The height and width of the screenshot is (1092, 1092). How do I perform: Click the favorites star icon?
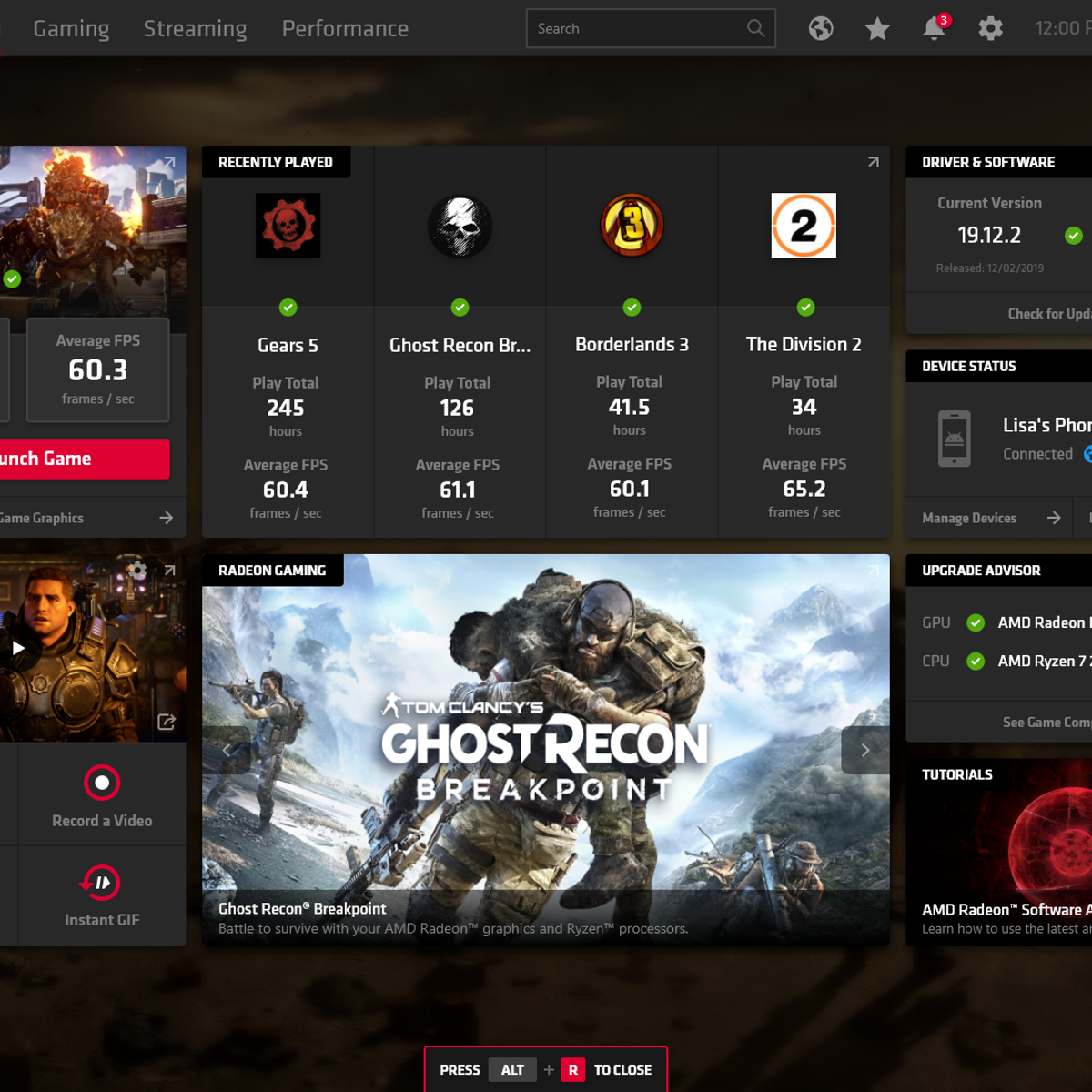[x=877, y=29]
